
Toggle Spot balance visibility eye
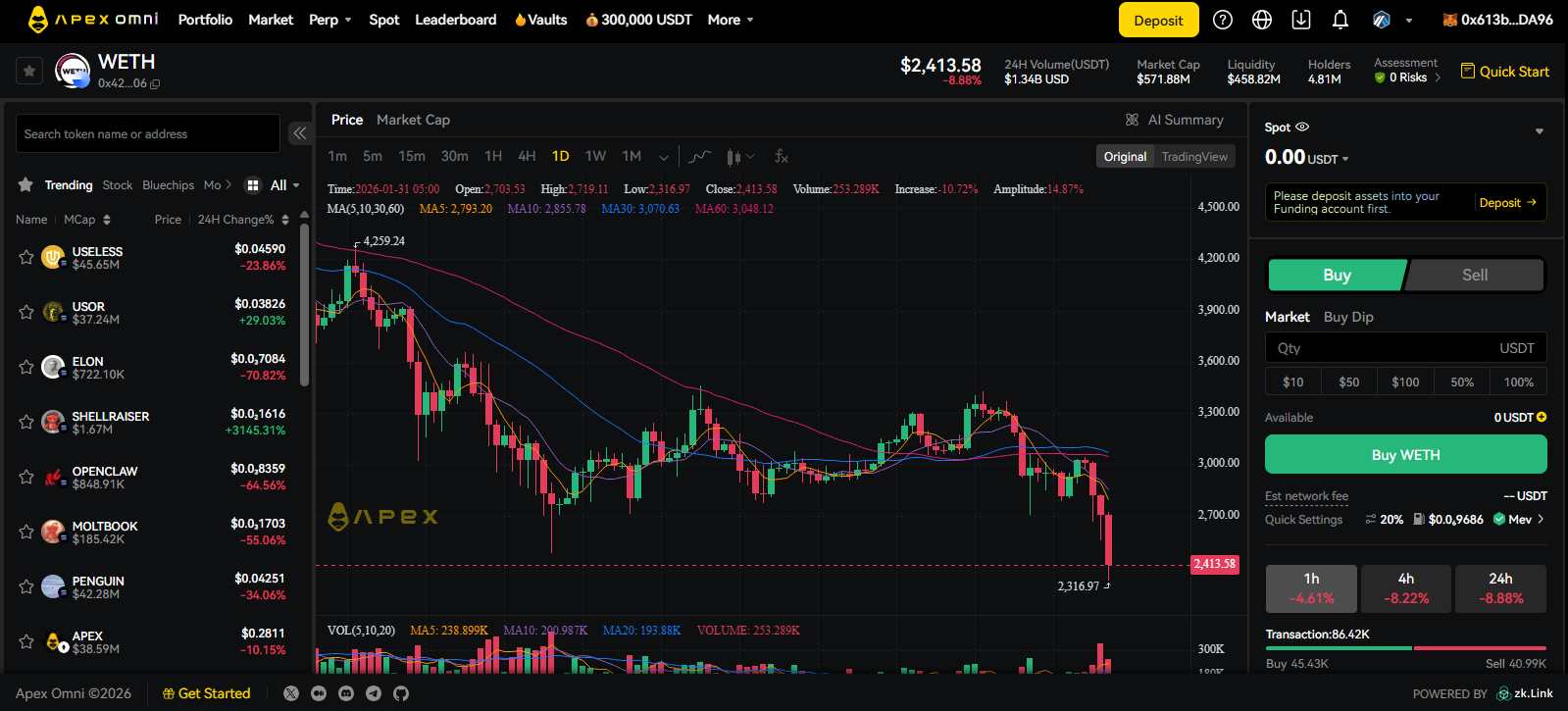click(x=1302, y=127)
